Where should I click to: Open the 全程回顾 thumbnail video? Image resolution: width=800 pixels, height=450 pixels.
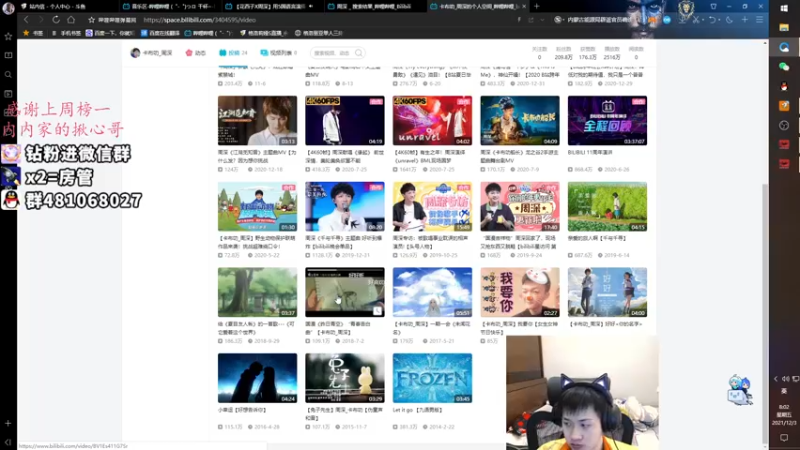click(x=607, y=120)
